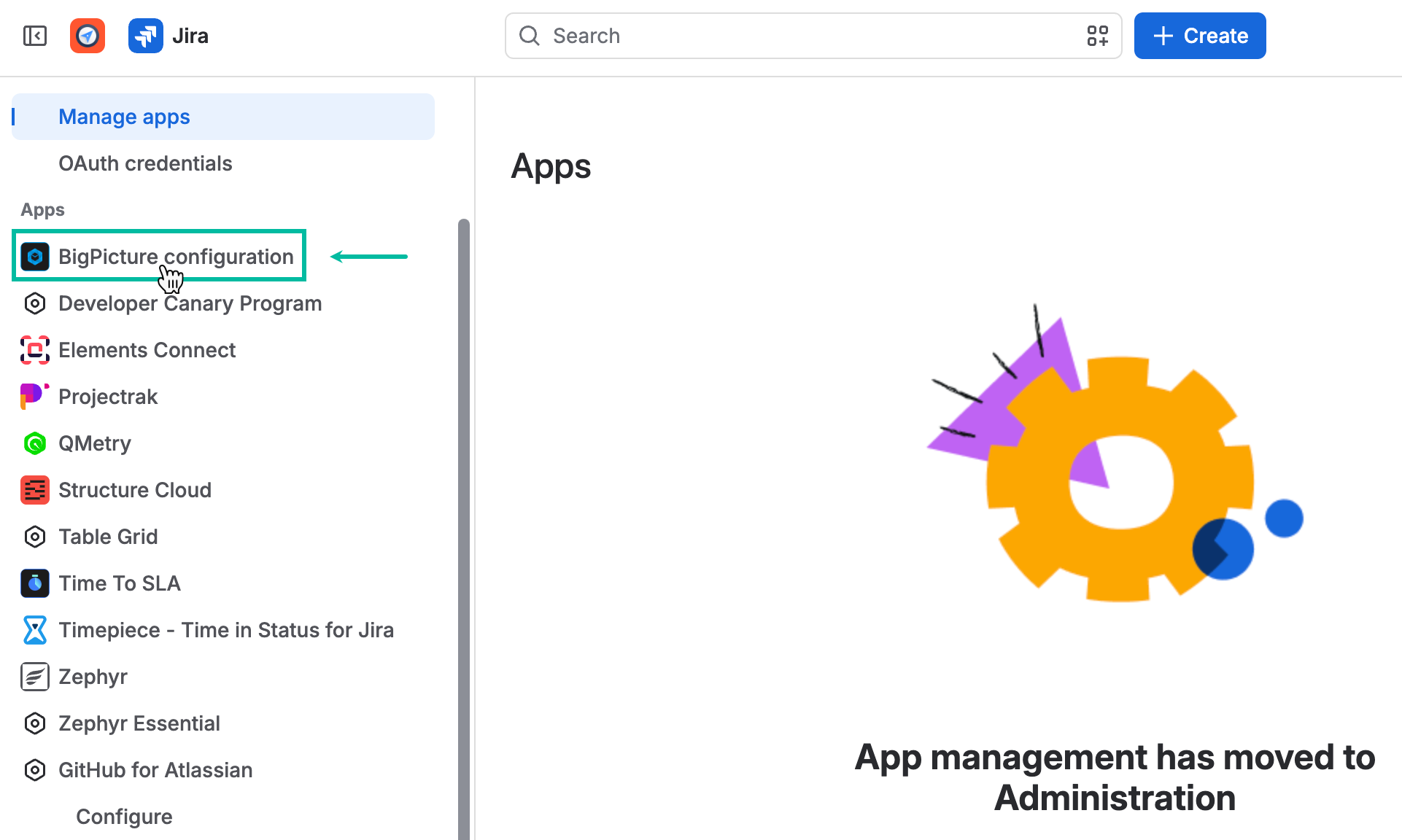Click the GitHub for Atlassian hexagon icon
The width and height of the screenshot is (1402, 840).
click(35, 770)
